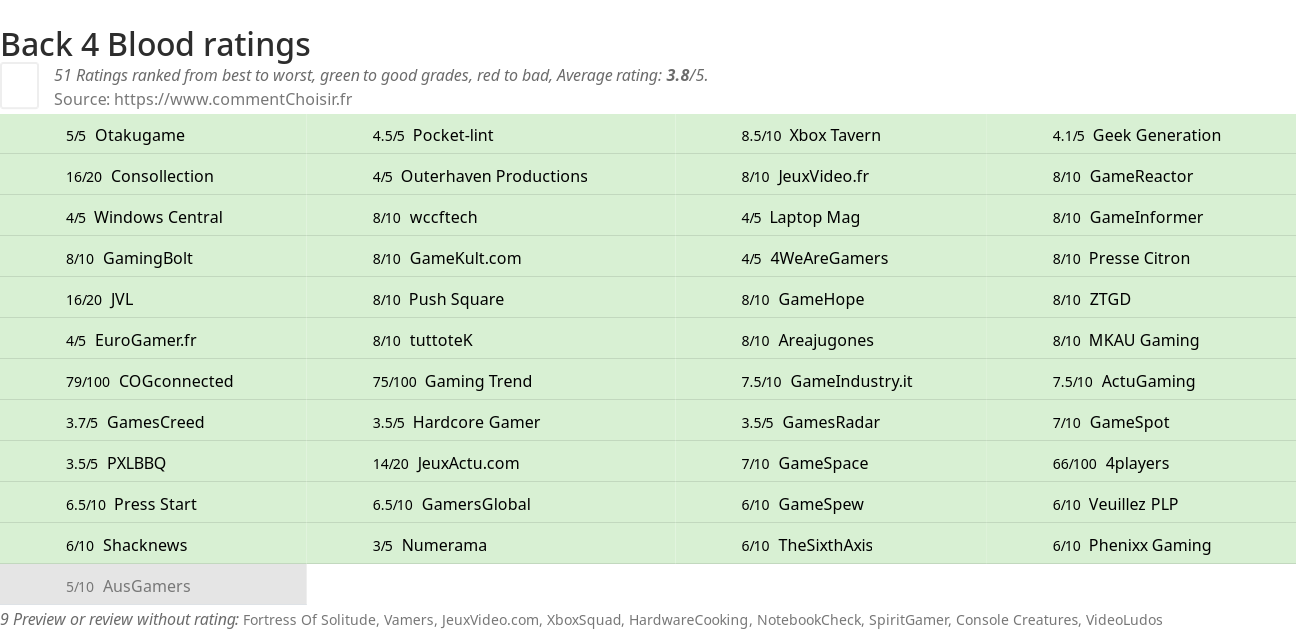Open the GameInformer entry
Viewport: 1296px width, 630px height.
coord(1141,217)
